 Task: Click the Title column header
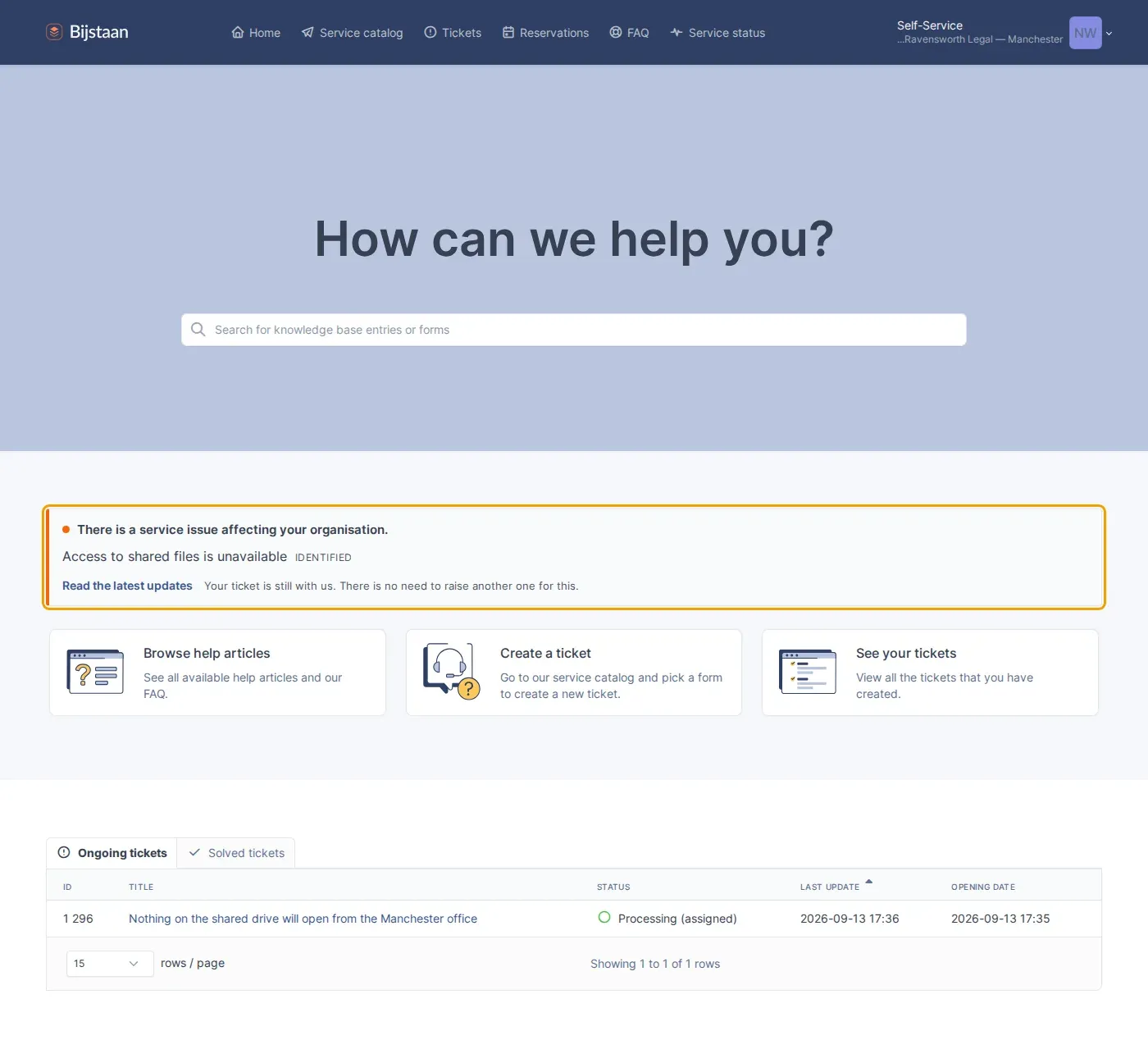pyautogui.click(x=141, y=887)
